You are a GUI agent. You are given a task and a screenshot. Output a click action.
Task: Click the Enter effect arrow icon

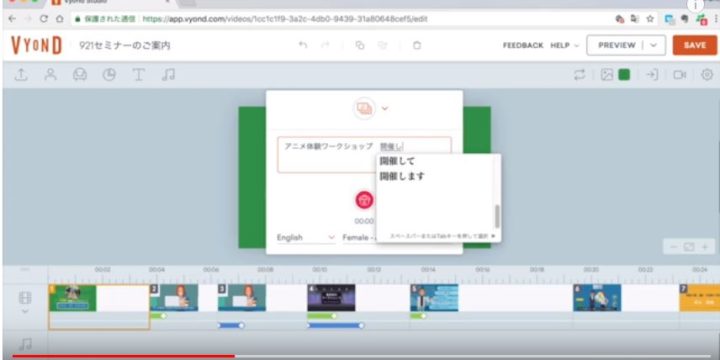pos(652,75)
